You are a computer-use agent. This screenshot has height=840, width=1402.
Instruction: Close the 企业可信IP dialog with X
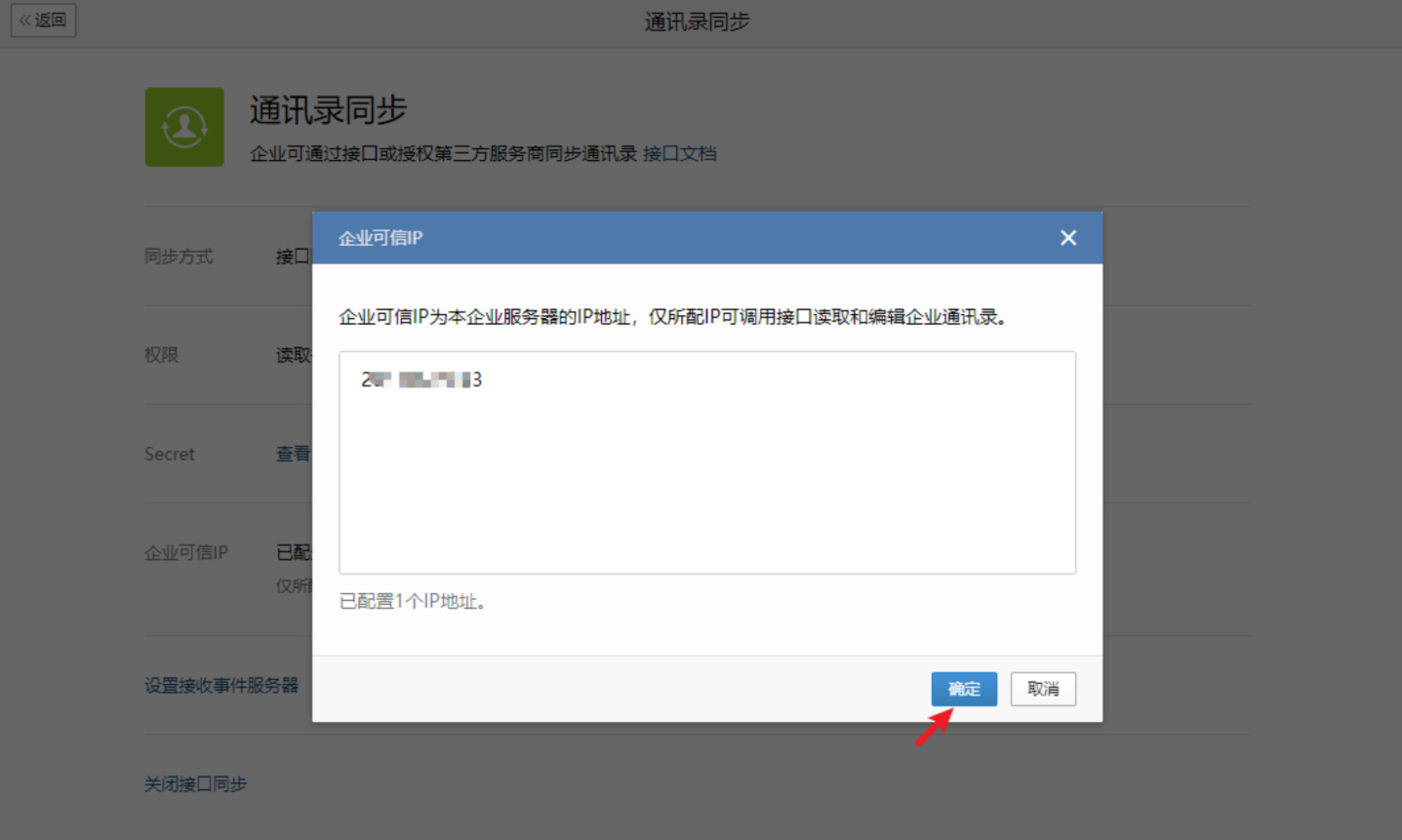pyautogui.click(x=1068, y=238)
